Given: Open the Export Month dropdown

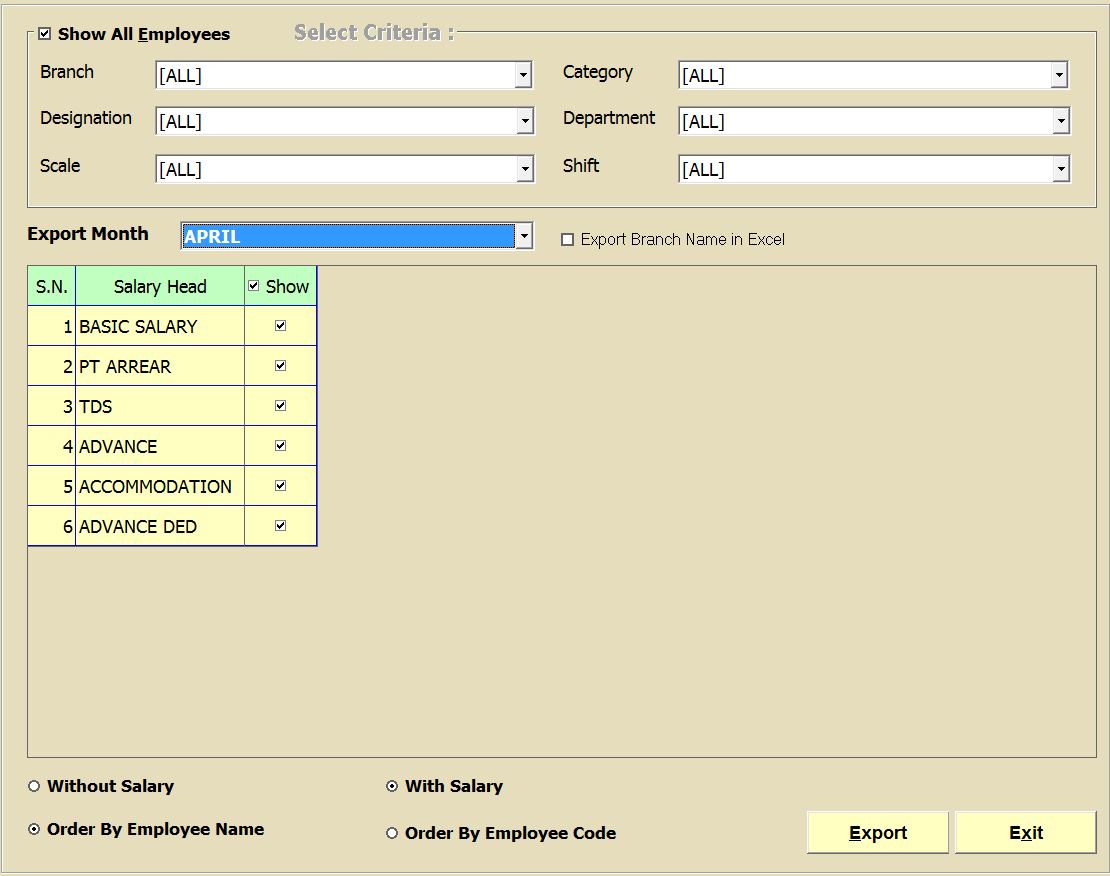Looking at the screenshot, I should coord(523,236).
